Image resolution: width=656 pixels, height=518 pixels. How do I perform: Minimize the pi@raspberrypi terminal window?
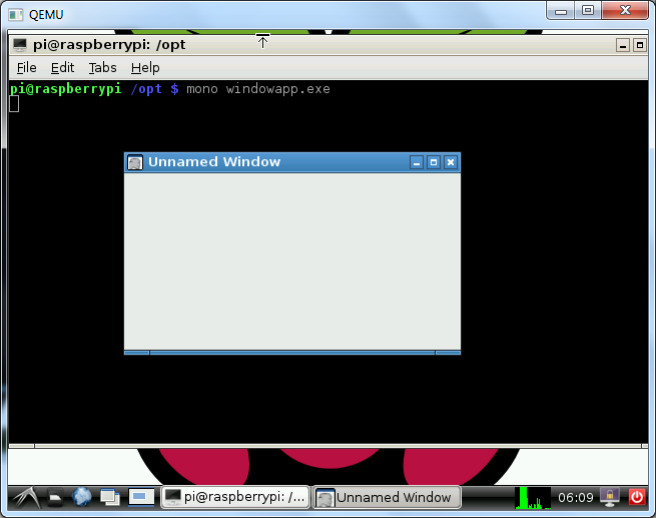click(x=623, y=45)
